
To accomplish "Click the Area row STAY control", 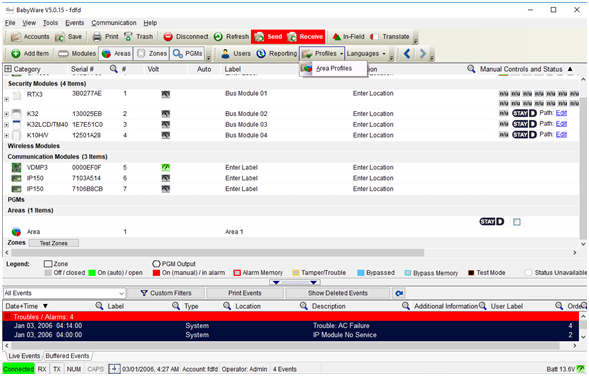I will 487,222.
